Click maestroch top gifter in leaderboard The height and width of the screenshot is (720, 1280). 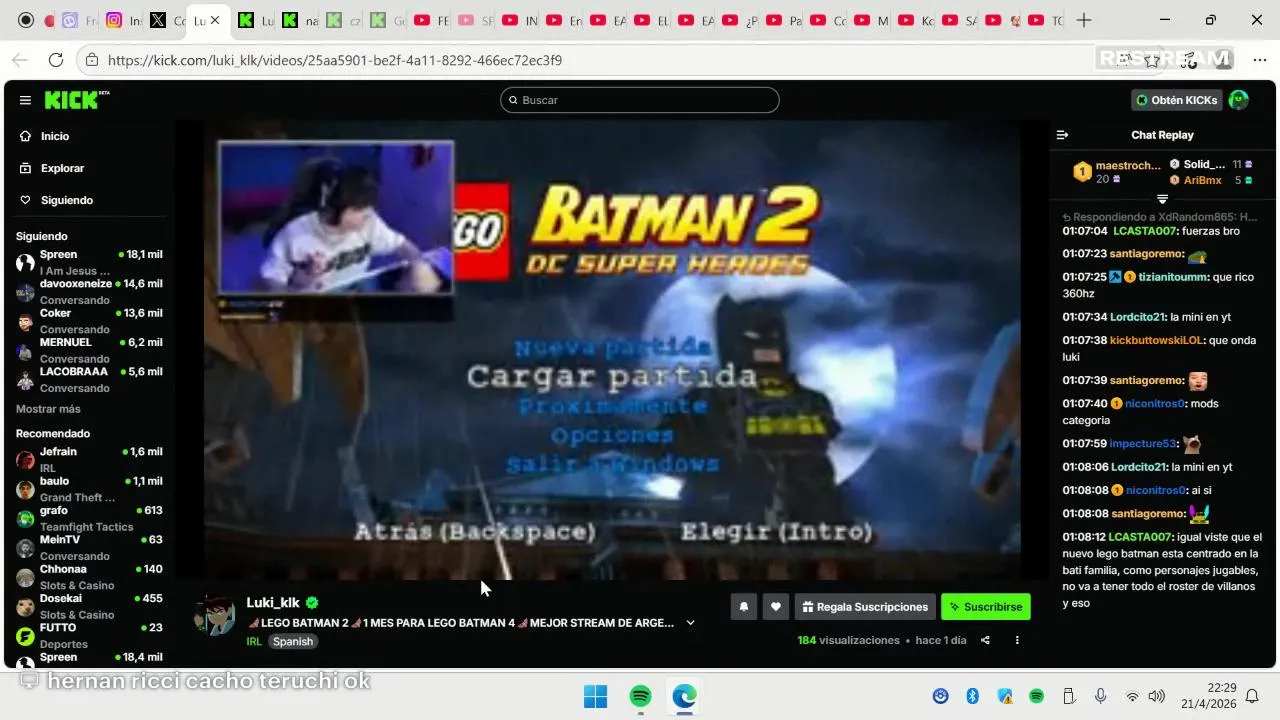point(1128,165)
